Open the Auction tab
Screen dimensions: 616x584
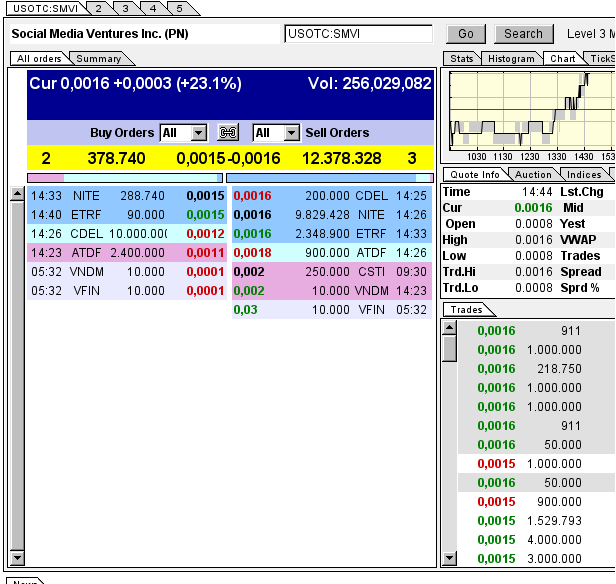point(533,174)
